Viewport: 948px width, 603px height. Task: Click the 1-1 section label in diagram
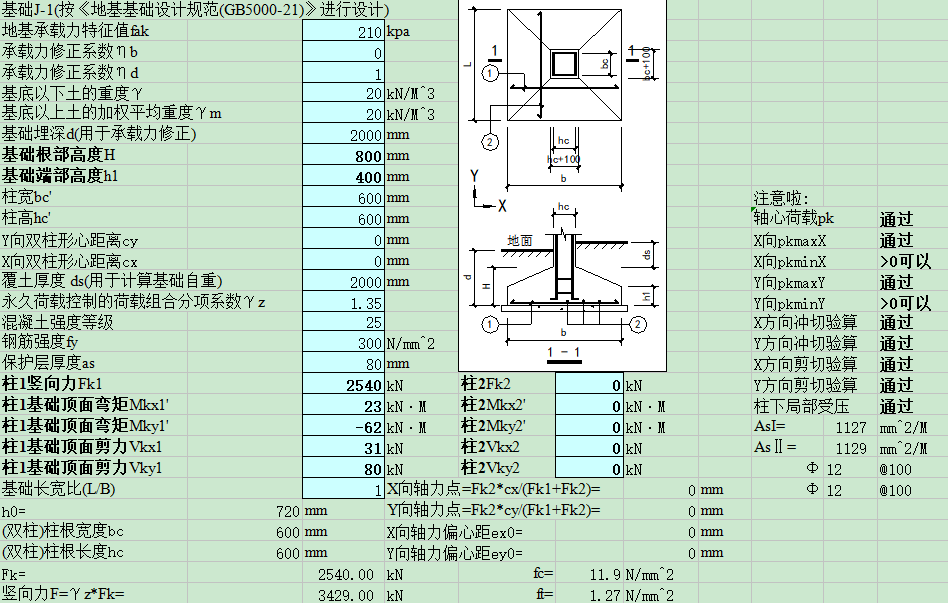[x=565, y=353]
